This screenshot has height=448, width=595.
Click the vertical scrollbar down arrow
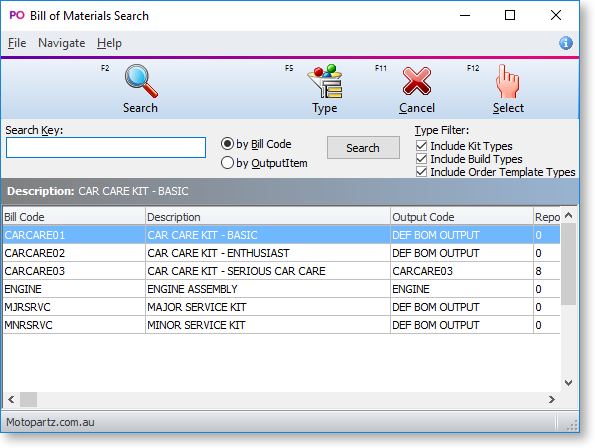pos(568,382)
